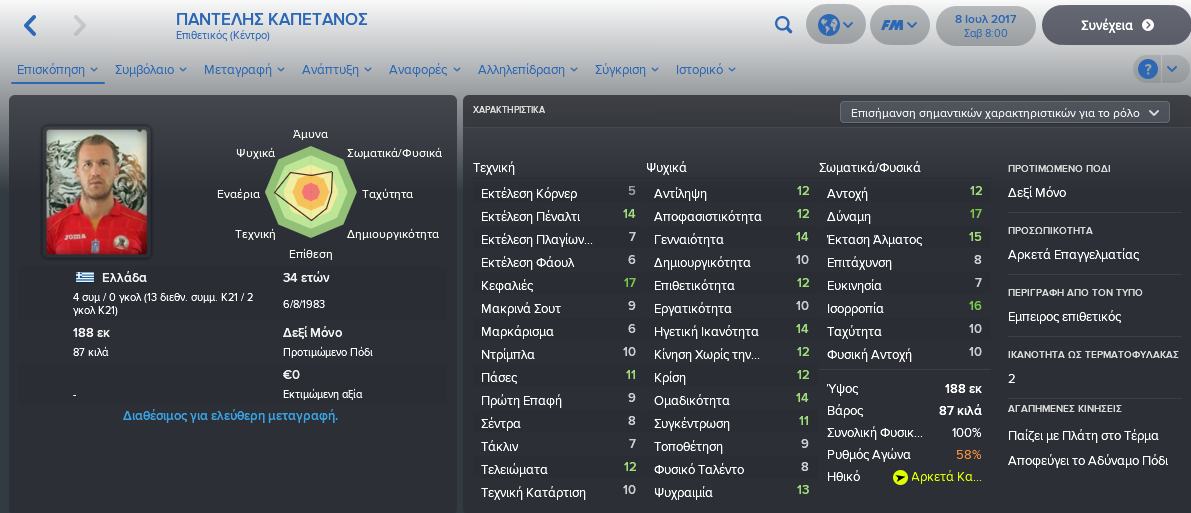
Task: Open the Επισκόπηση dropdown menu
Action: tap(57, 69)
